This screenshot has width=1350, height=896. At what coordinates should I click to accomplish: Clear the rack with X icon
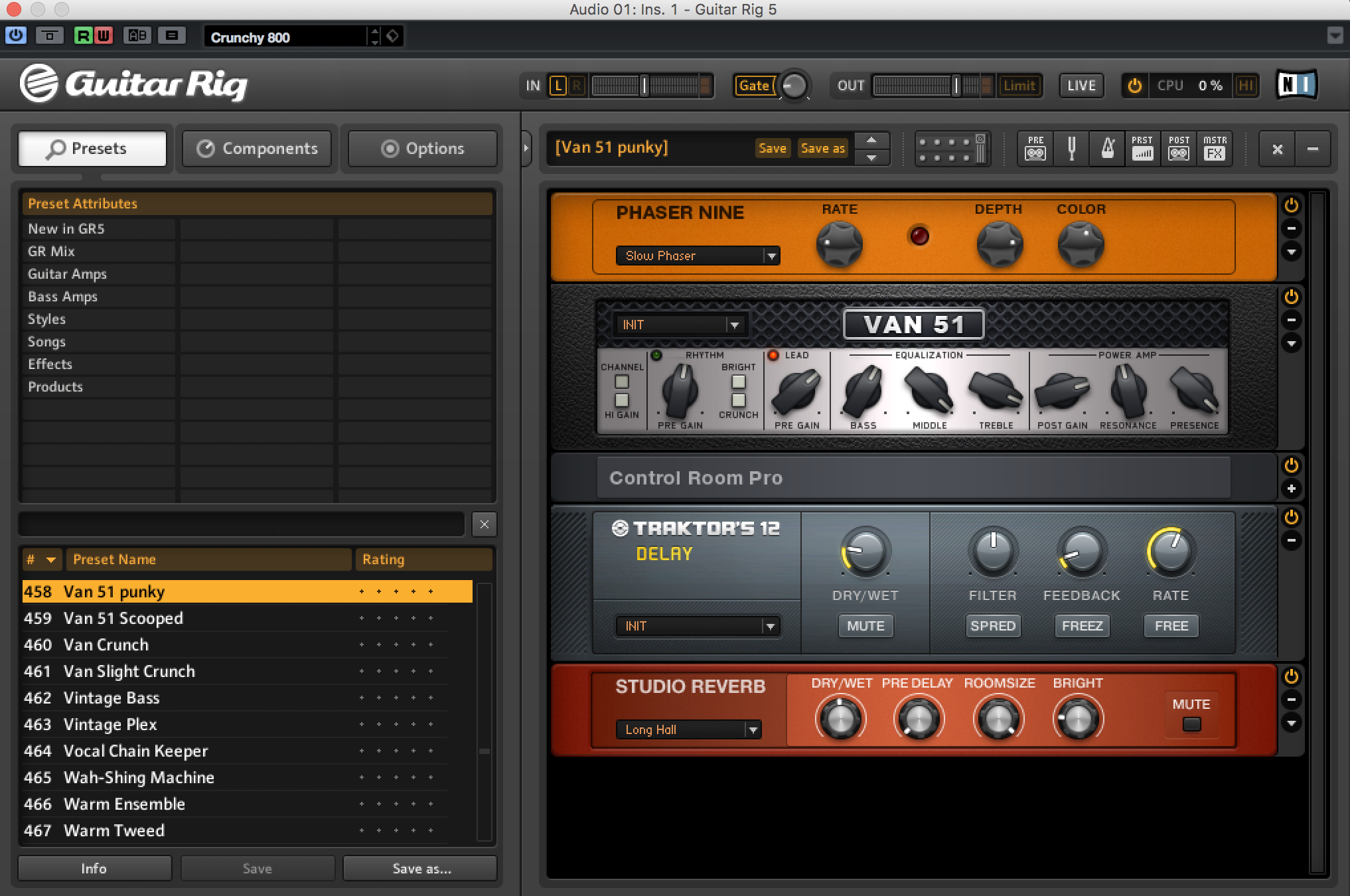[1277, 149]
